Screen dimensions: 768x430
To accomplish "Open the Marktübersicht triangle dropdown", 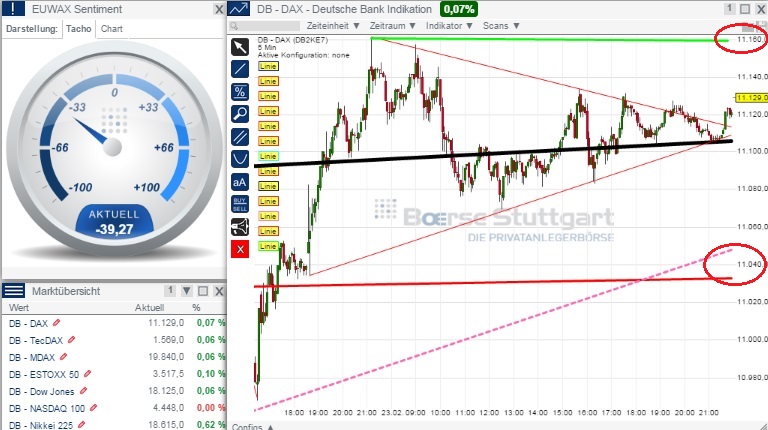I will click(x=187, y=291).
